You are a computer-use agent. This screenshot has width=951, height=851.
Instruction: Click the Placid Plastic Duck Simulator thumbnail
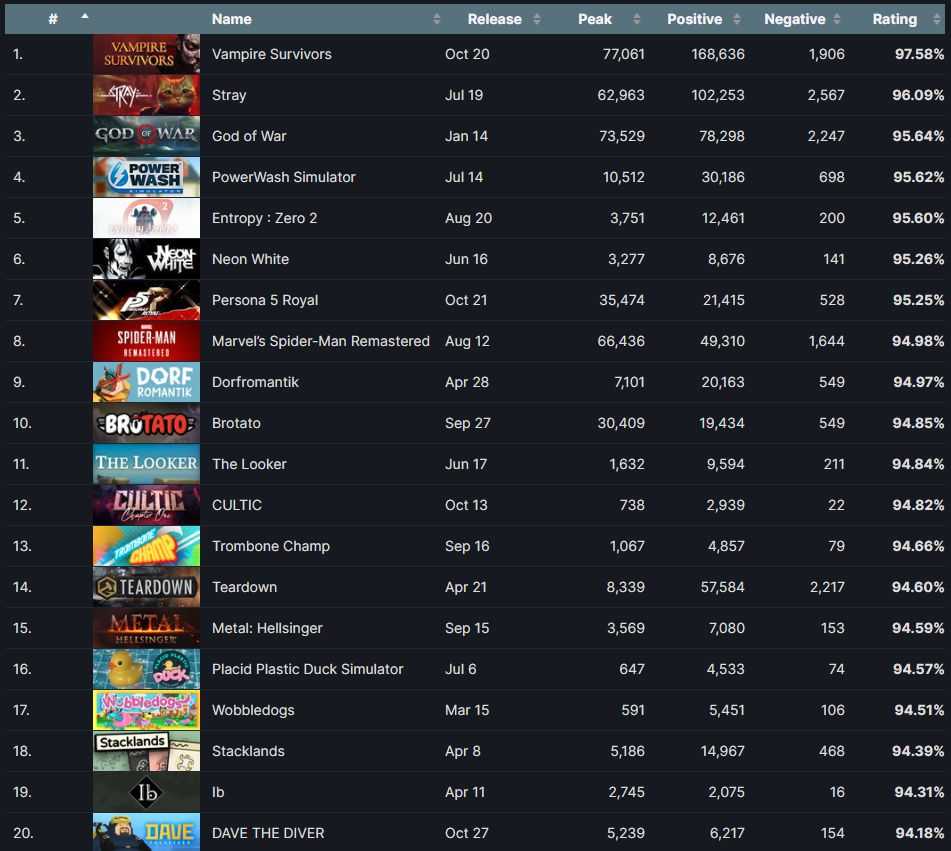pos(146,669)
